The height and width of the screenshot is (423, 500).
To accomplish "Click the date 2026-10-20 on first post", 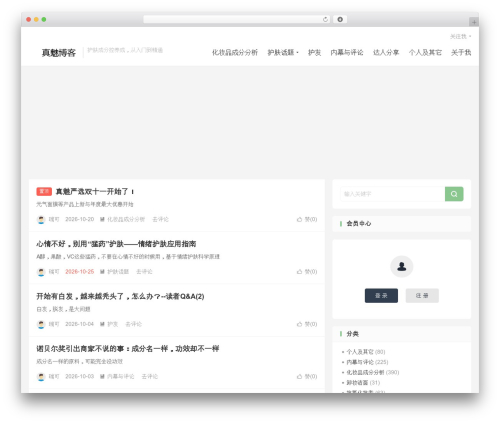I will (80, 219).
